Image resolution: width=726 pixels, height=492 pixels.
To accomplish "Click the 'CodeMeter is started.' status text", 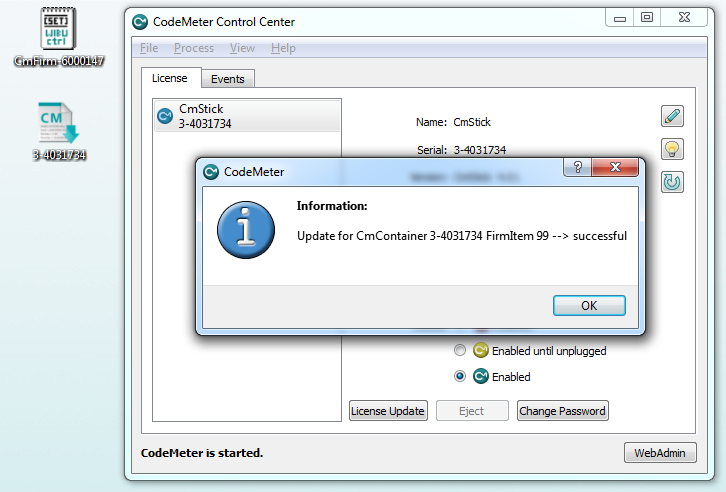I will pos(202,453).
